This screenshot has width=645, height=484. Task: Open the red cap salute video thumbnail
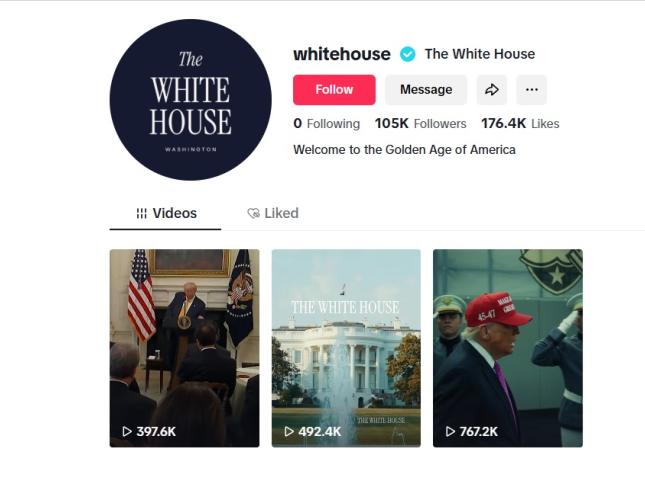click(x=508, y=348)
